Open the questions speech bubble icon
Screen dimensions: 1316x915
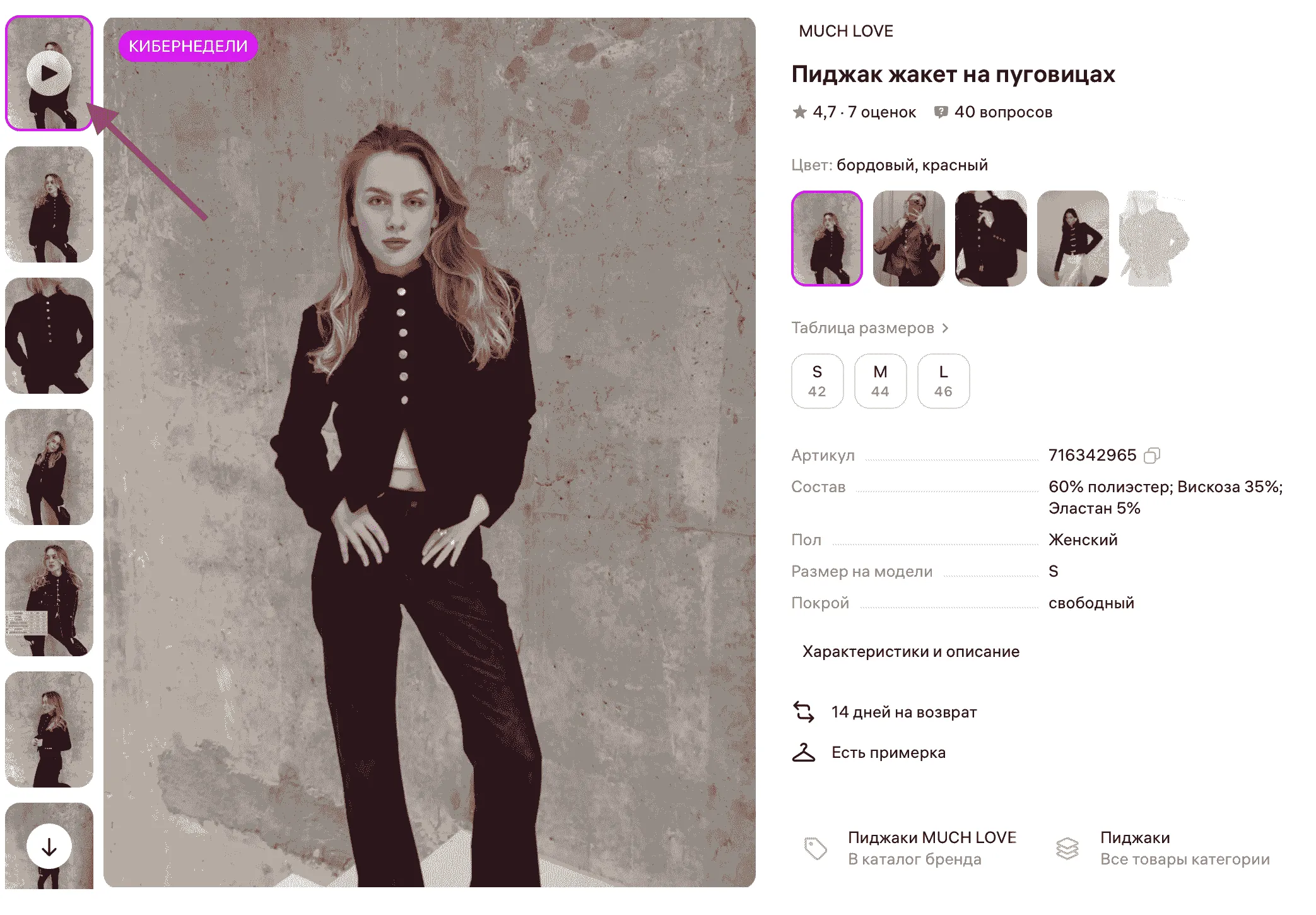[x=941, y=112]
